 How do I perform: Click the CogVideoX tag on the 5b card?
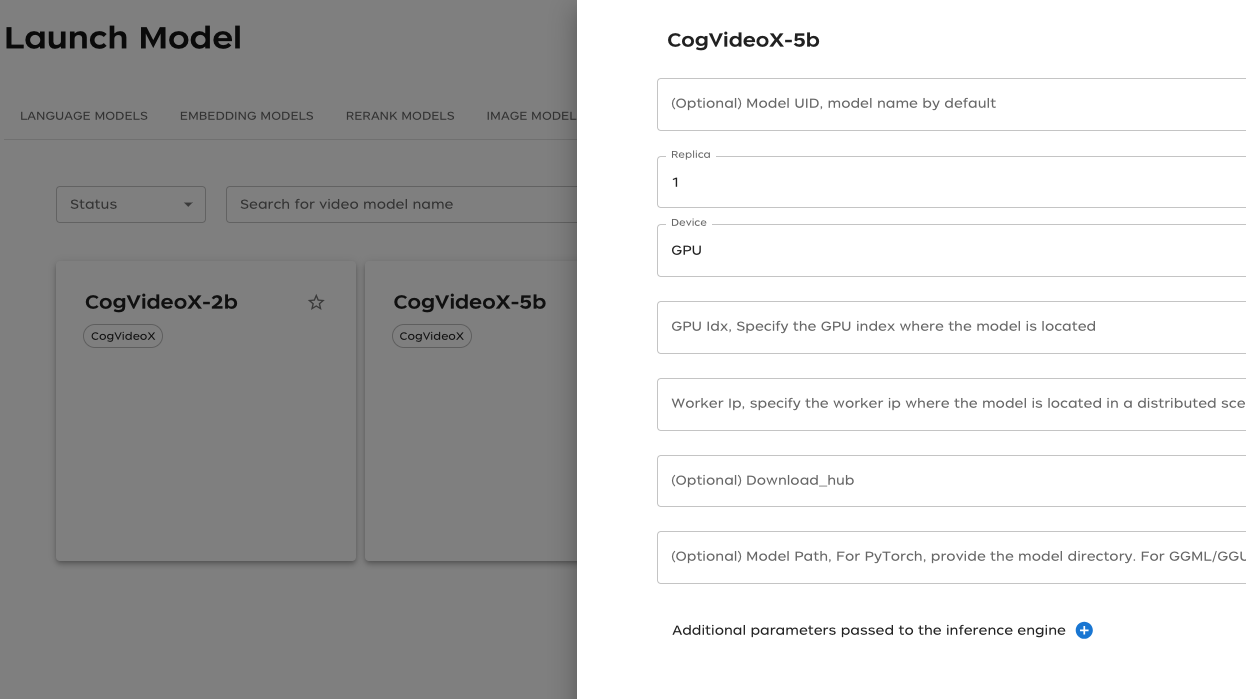[432, 336]
